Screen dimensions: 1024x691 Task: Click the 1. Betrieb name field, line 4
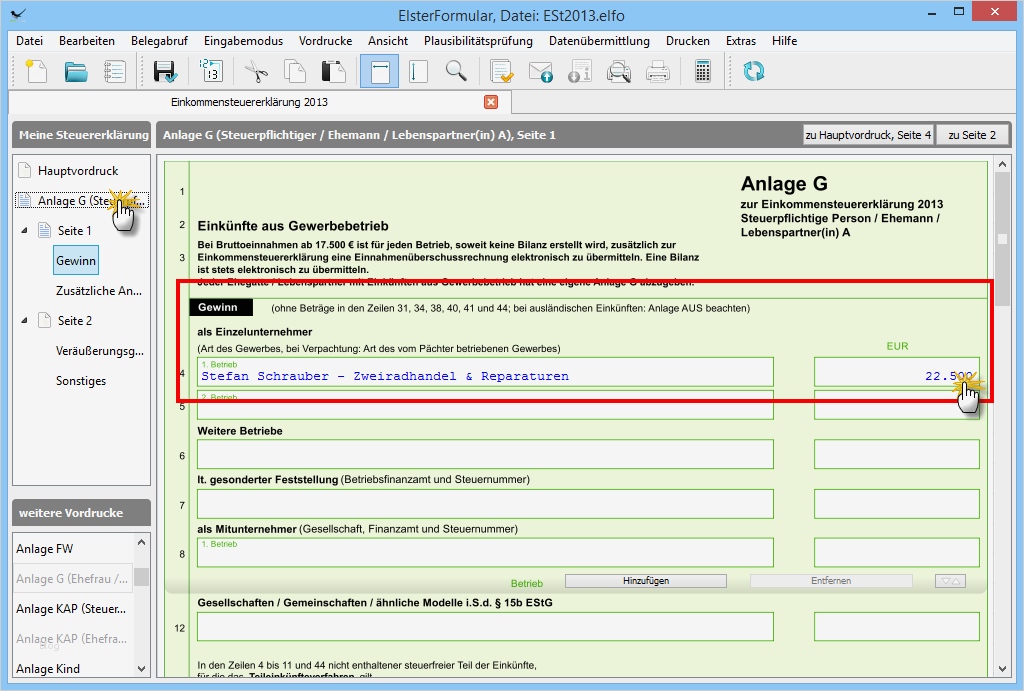tap(485, 372)
